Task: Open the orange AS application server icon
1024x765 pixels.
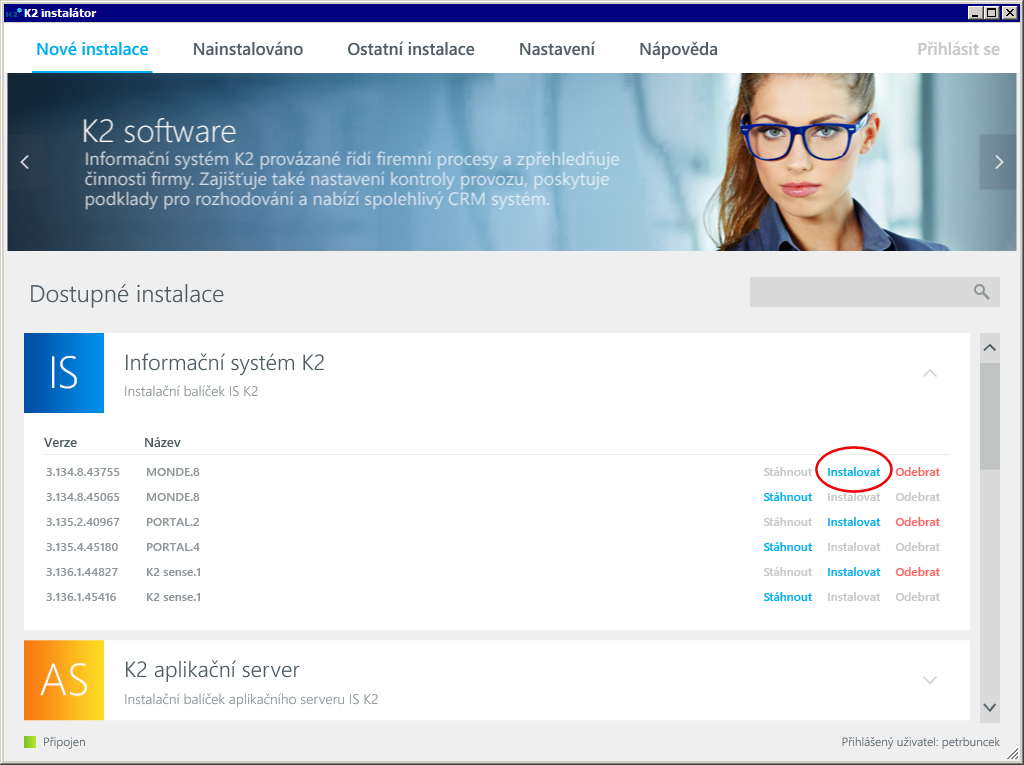Action: pos(64,680)
